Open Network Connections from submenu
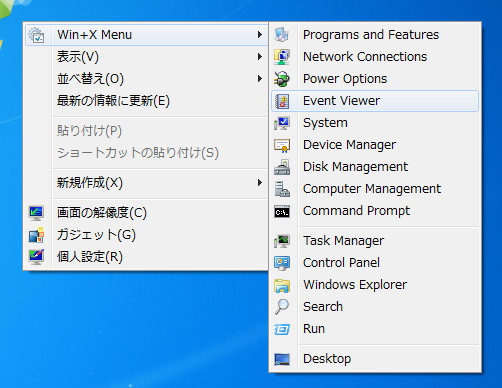 click(x=375, y=57)
